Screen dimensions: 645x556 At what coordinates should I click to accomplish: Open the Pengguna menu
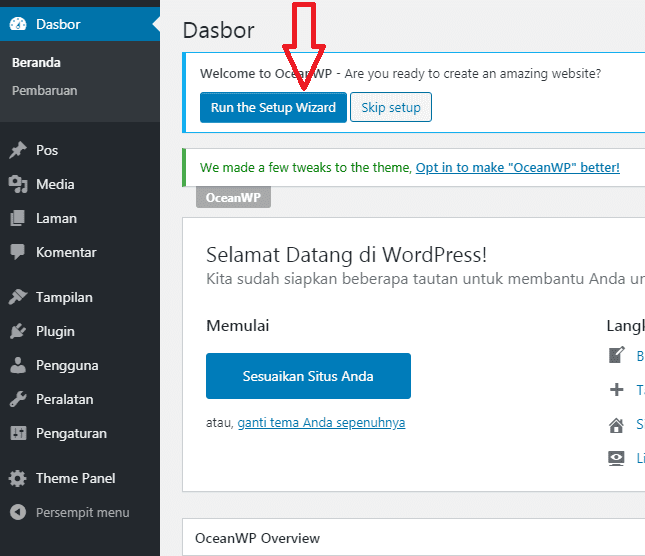tap(80, 365)
